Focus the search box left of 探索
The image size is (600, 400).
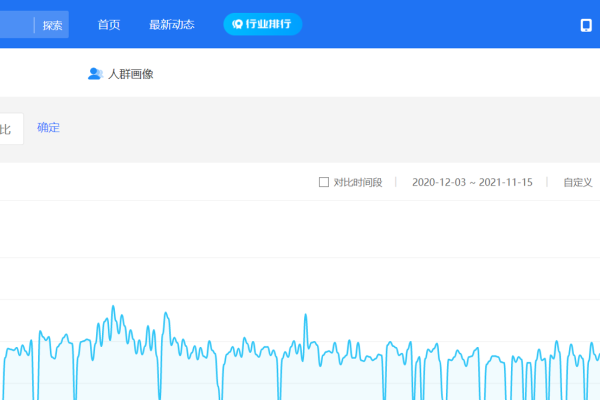15,25
